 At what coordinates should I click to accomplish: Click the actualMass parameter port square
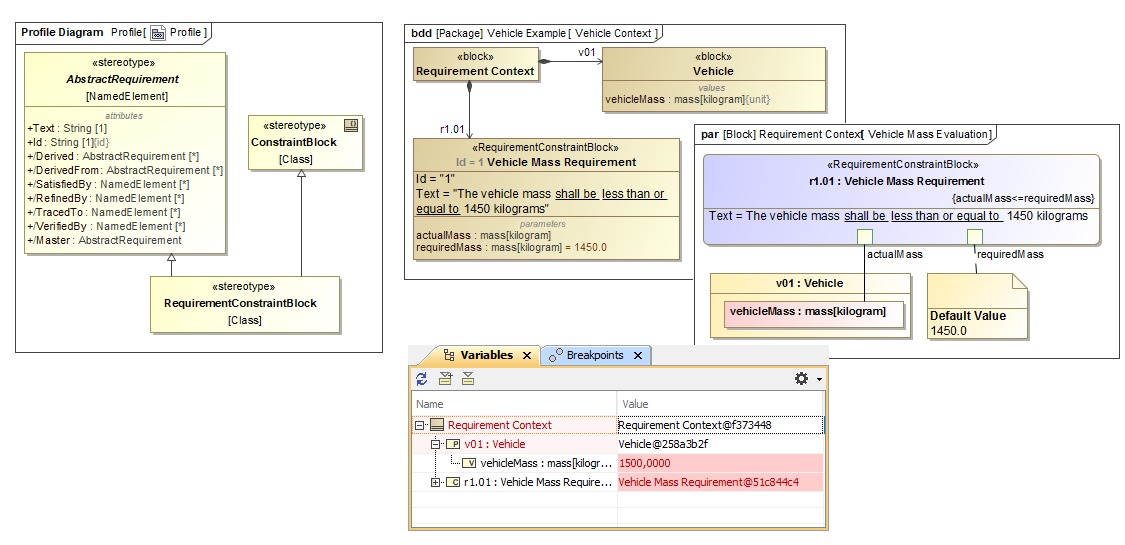click(x=865, y=236)
